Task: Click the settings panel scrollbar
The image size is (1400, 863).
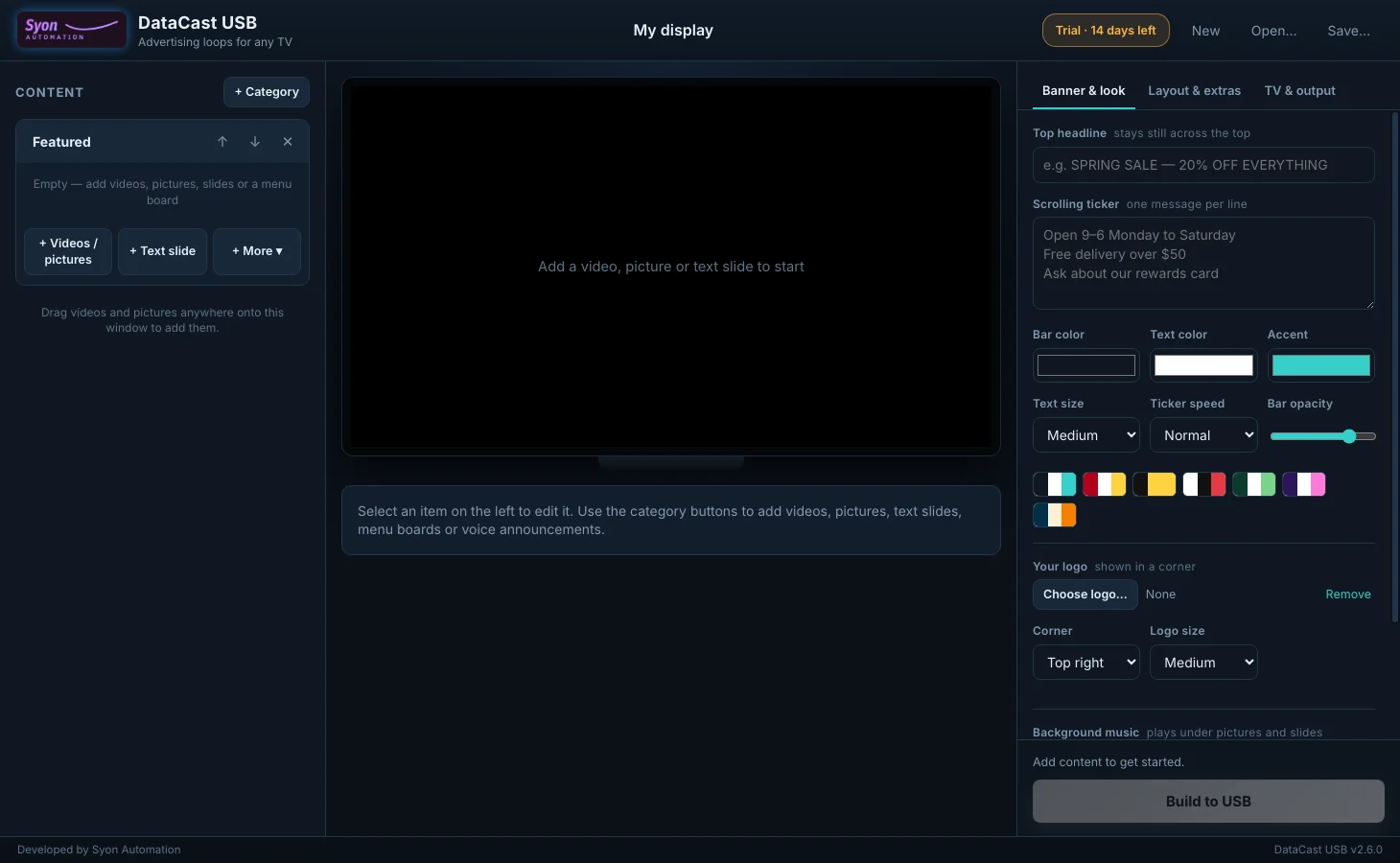Action: point(1395,367)
